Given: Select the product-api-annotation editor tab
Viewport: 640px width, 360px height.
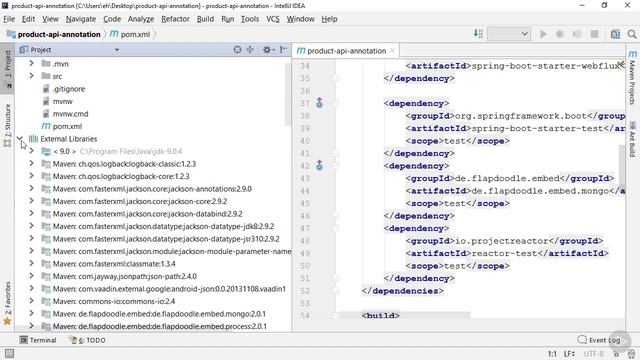Looking at the screenshot, I should pos(346,51).
